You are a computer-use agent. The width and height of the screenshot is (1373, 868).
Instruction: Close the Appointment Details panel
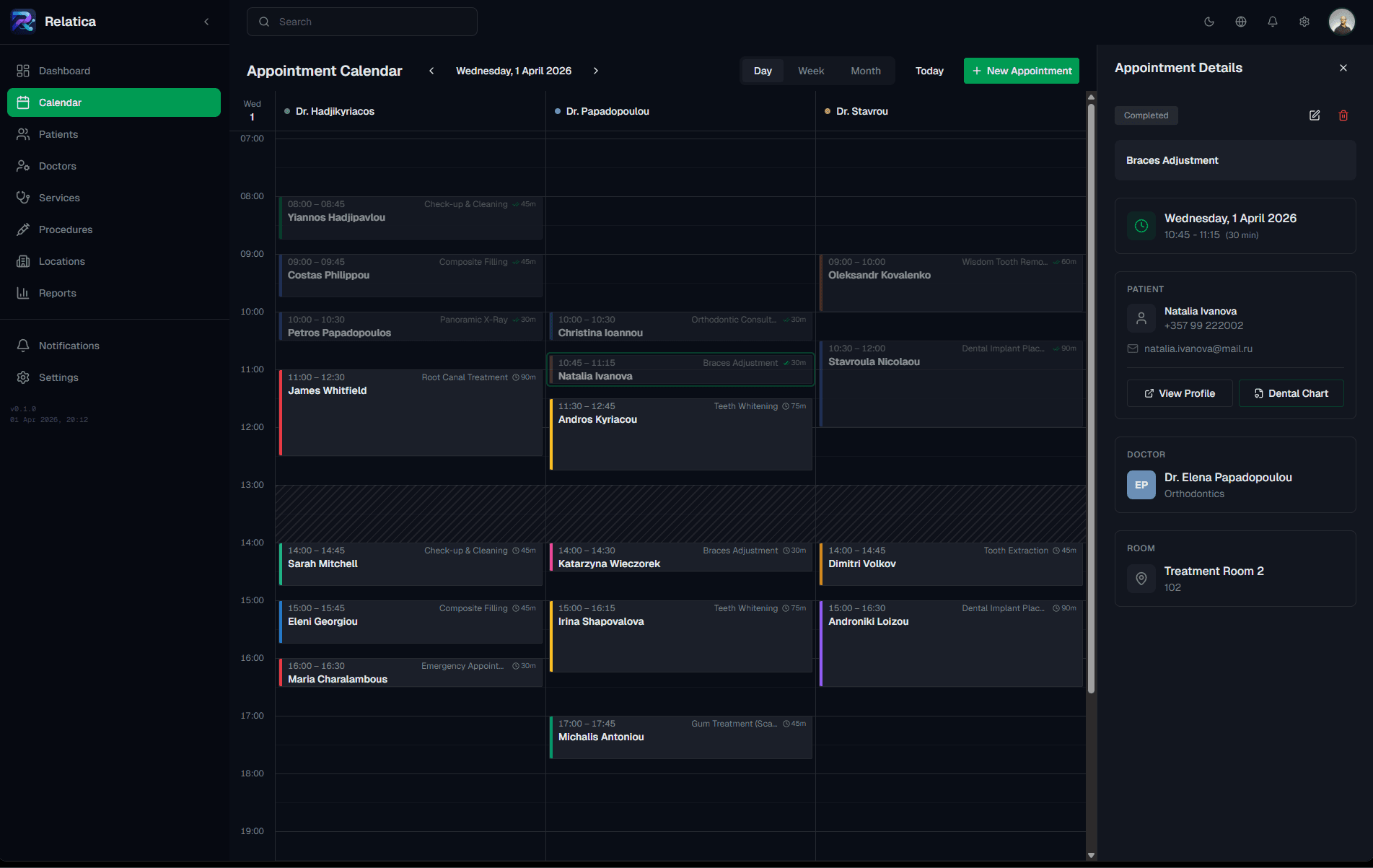[1343, 68]
